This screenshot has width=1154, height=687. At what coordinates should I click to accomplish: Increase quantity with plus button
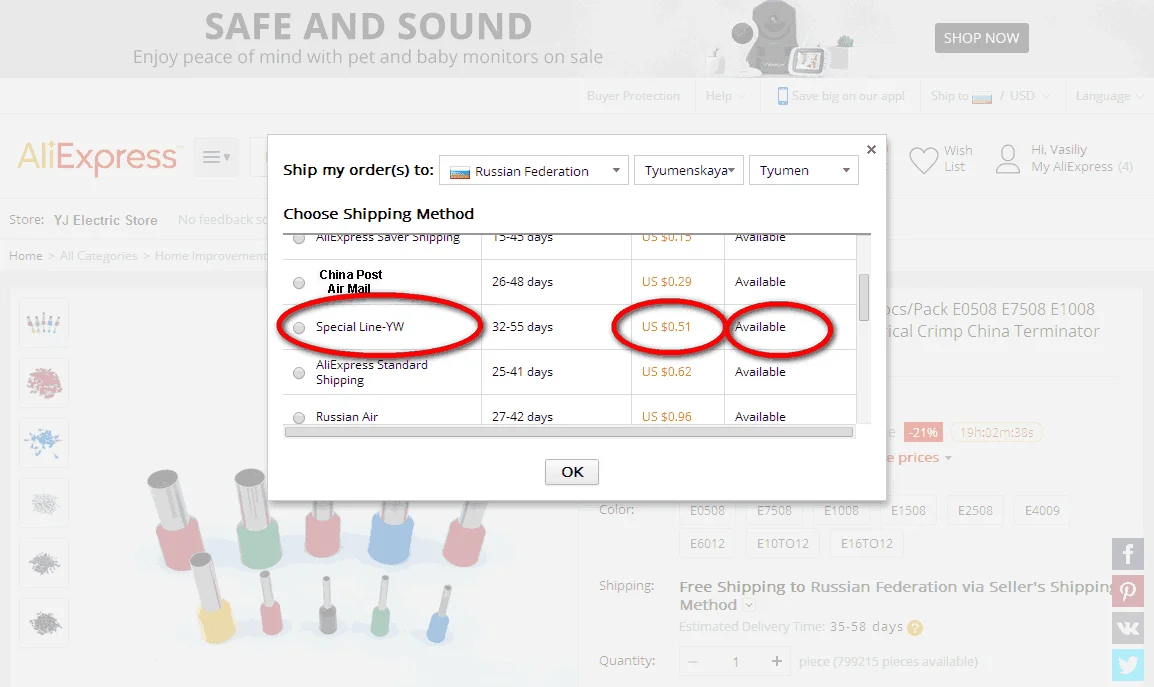776,662
